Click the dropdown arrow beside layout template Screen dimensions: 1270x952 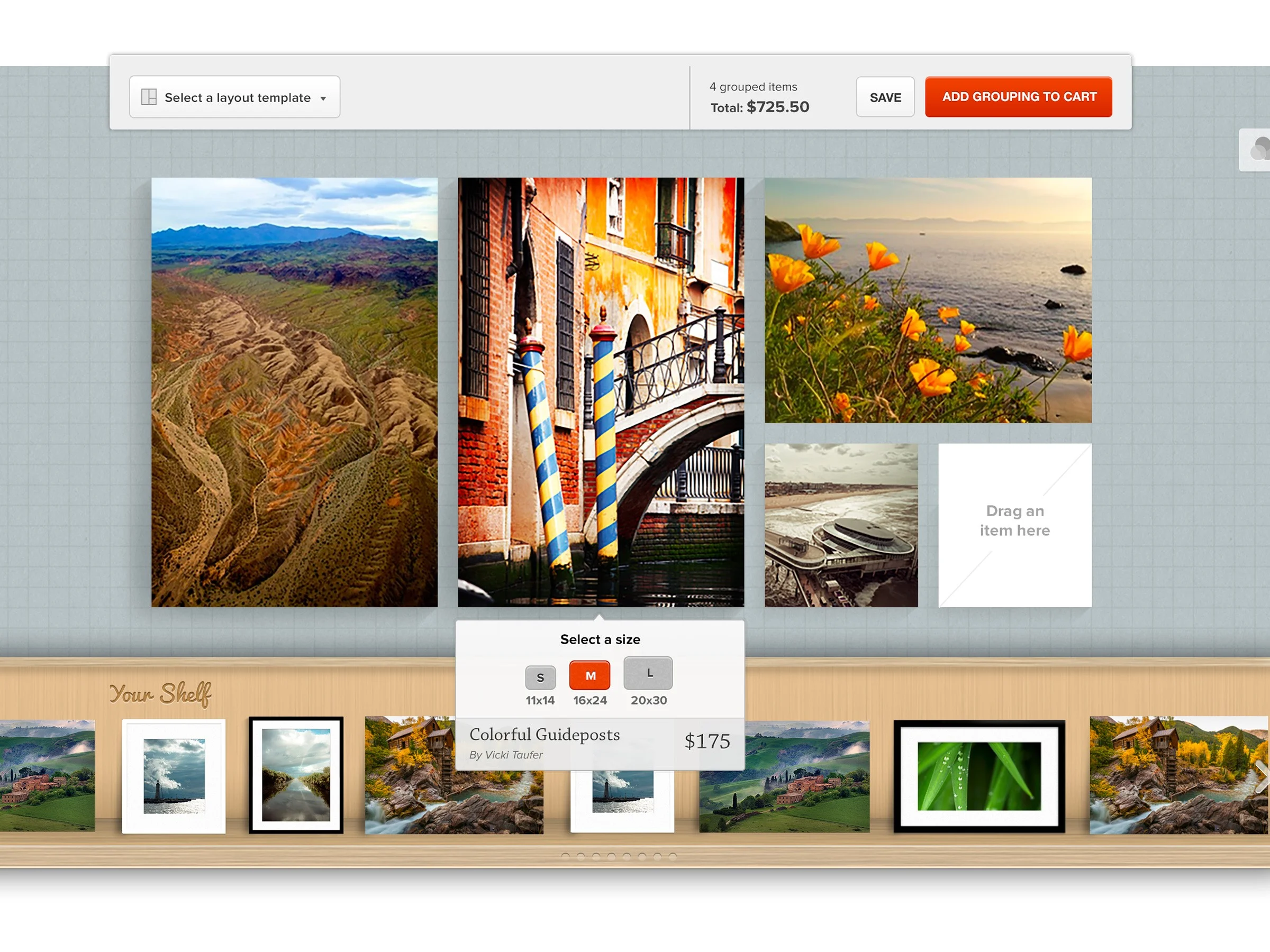pyautogui.click(x=323, y=99)
